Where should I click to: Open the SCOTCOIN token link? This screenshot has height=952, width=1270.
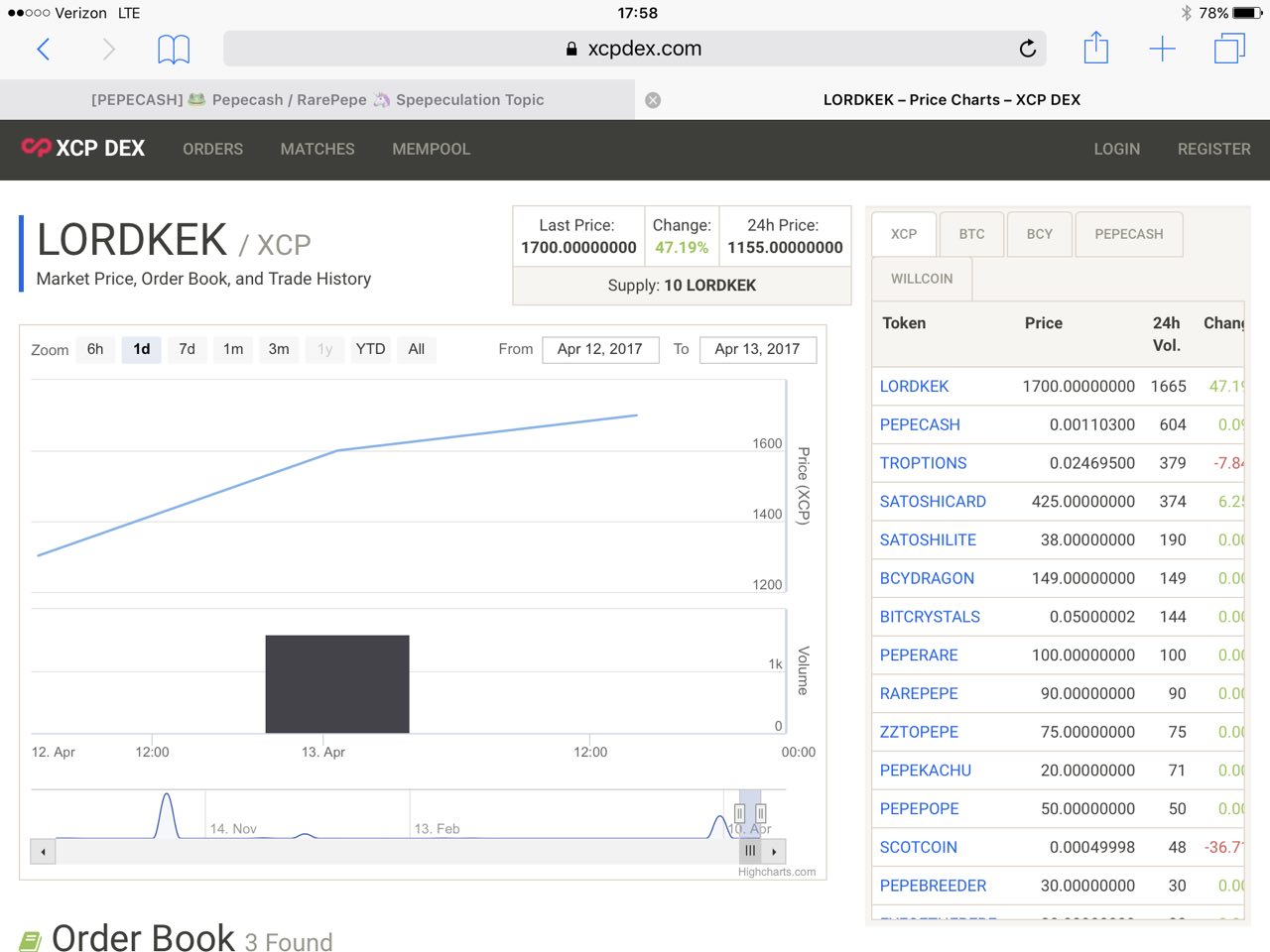tap(918, 848)
